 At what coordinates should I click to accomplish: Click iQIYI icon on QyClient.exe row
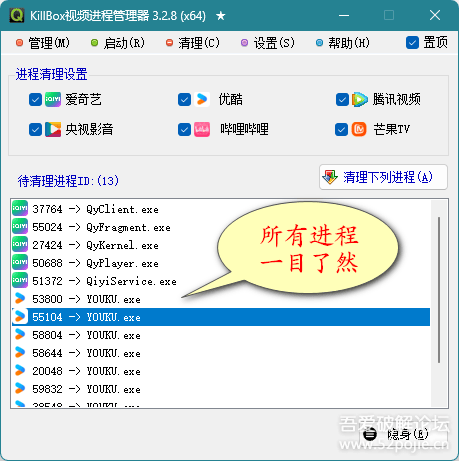tap(20, 208)
